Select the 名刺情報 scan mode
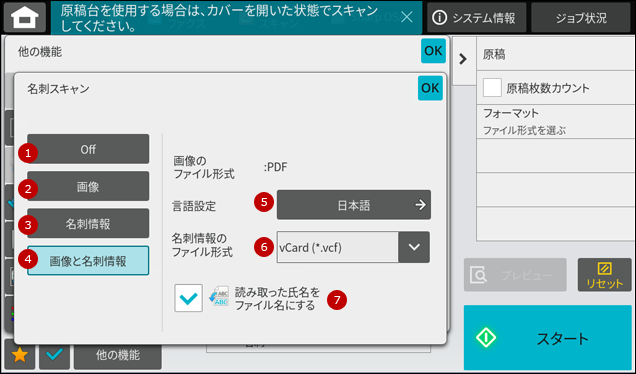Screen dimensions: 636x374 point(88,224)
